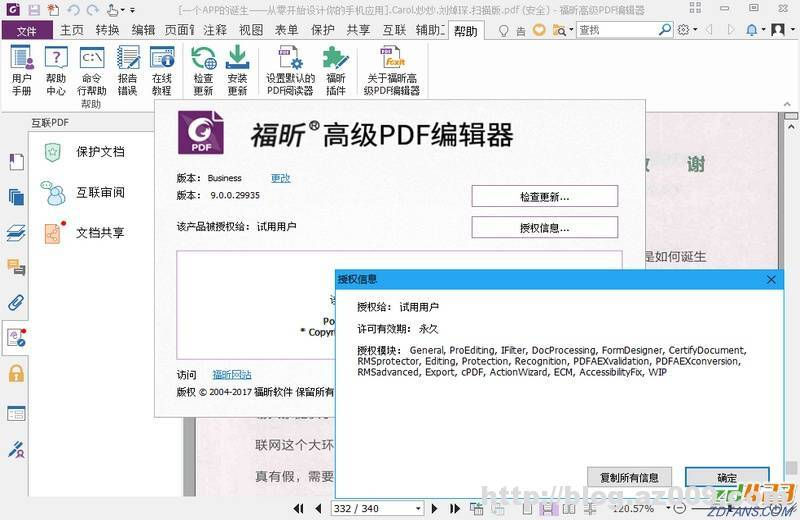Select 文档共享 in the 互联PDF panel
Viewport: 800px width, 520px height.
pyautogui.click(x=84, y=233)
